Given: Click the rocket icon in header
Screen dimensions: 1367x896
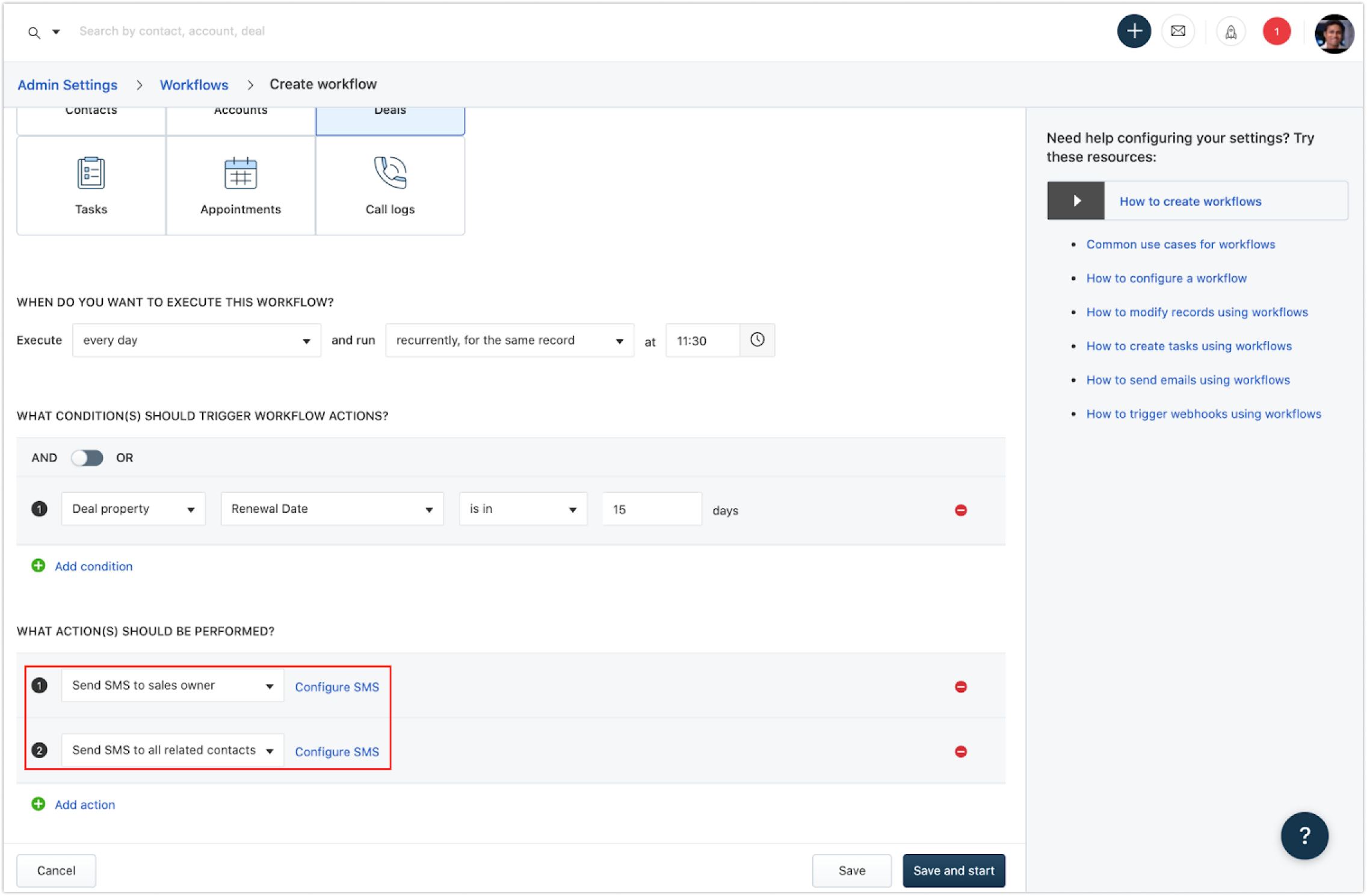Looking at the screenshot, I should [x=1230, y=32].
